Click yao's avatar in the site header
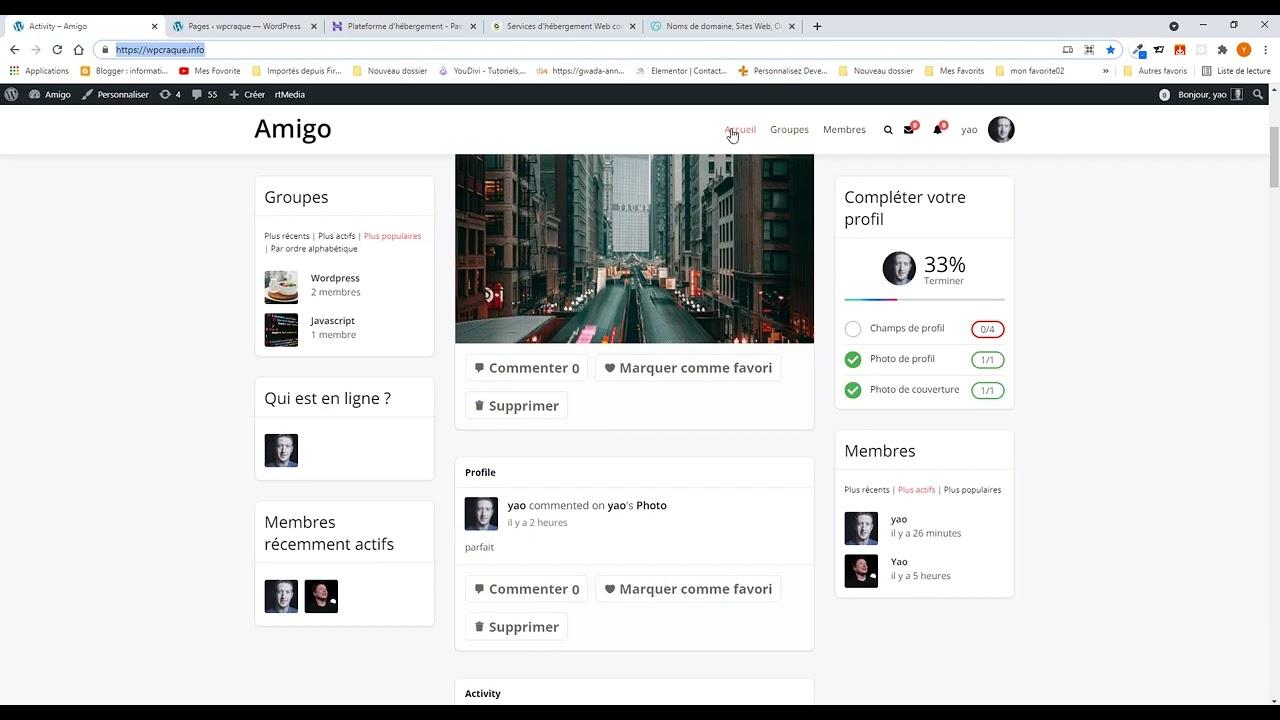The image size is (1280, 720). click(1001, 129)
